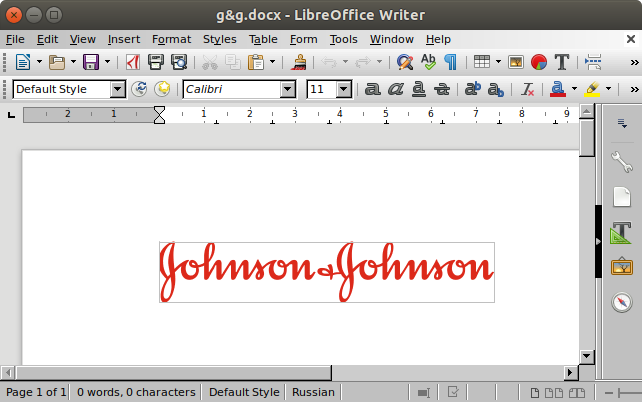Open sidebar Properties wrench panel

click(622, 162)
